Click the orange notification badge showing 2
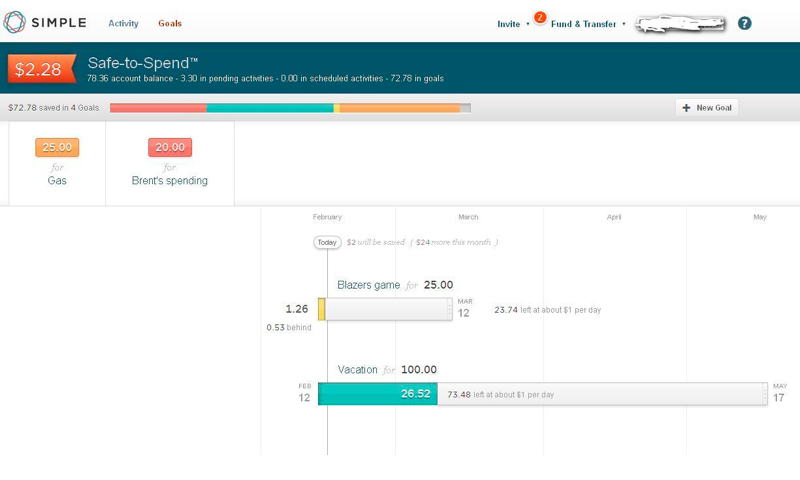The width and height of the screenshot is (800, 480). pyautogui.click(x=540, y=17)
